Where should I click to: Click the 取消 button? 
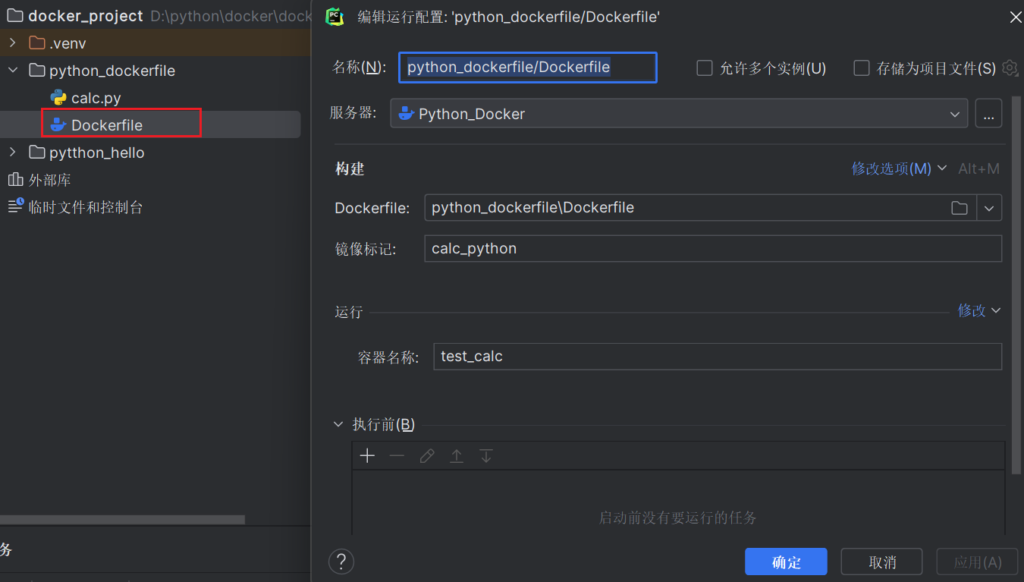coord(881,562)
